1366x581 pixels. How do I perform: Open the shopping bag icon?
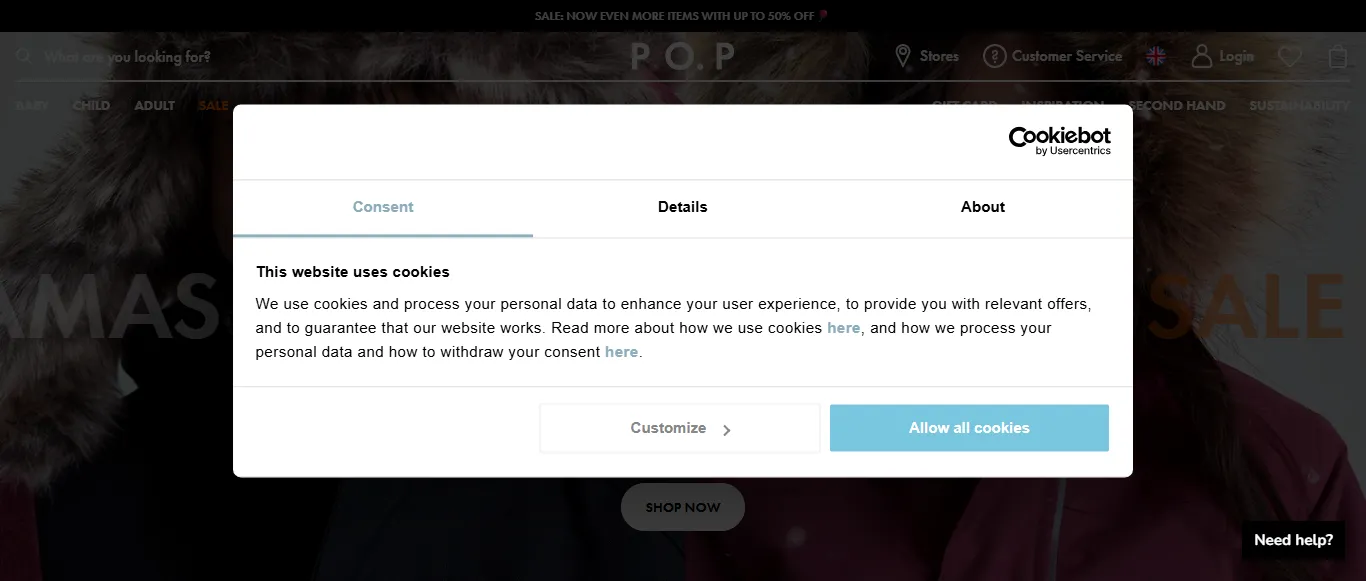[1338, 57]
